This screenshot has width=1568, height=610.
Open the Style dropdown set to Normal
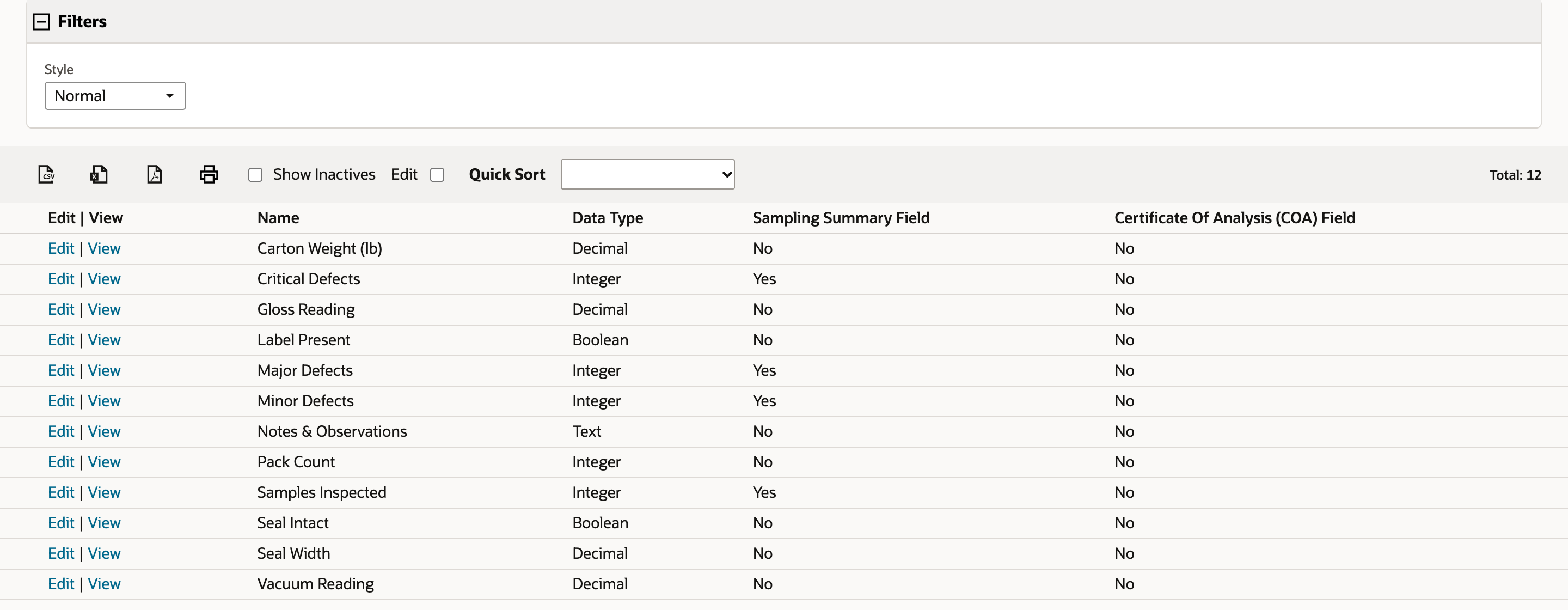(115, 96)
